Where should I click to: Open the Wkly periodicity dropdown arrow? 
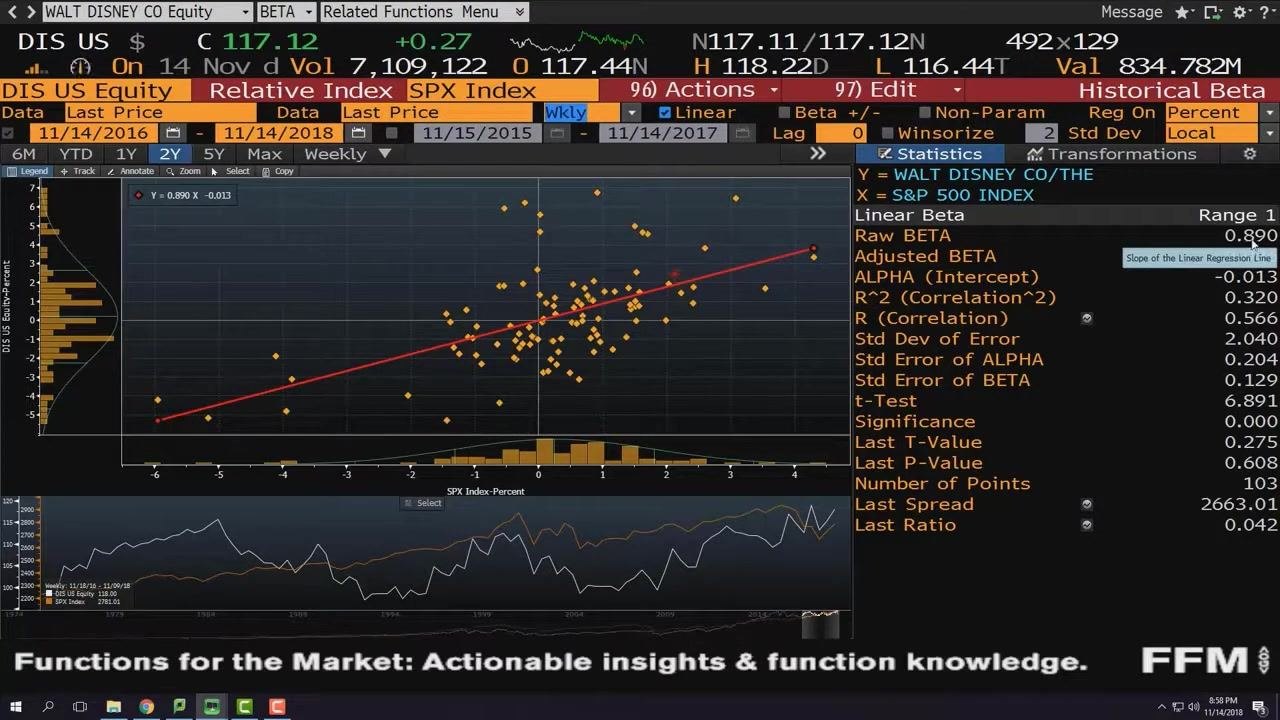click(x=631, y=113)
